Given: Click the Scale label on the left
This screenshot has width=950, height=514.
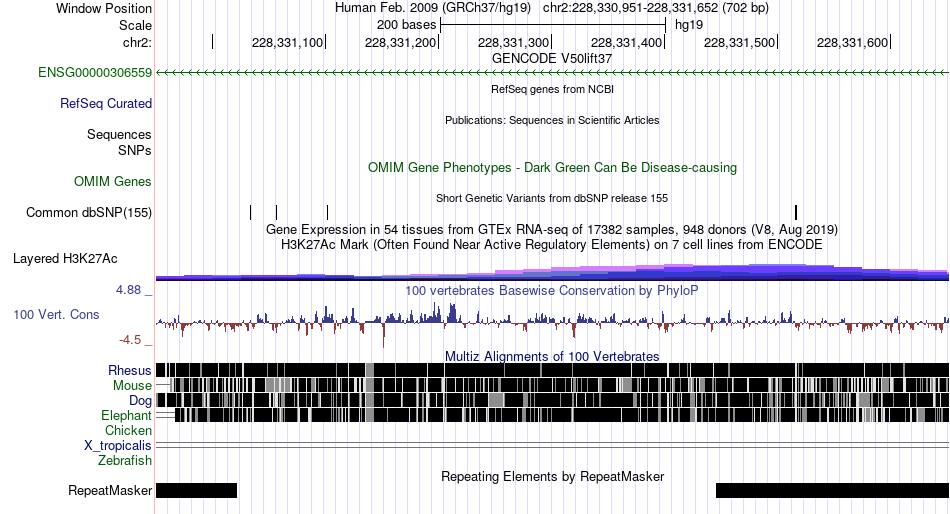Looking at the screenshot, I should tap(135, 25).
